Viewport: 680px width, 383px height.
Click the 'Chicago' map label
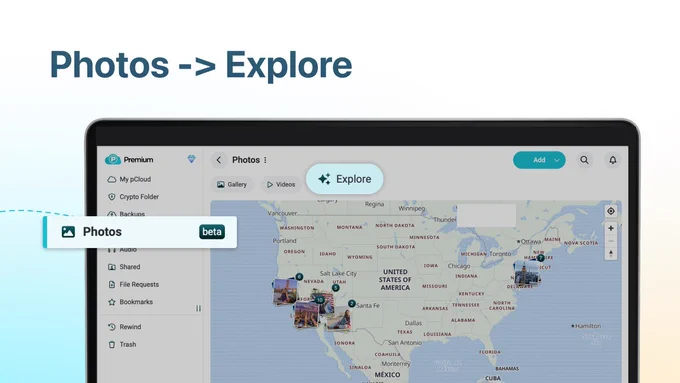[x=459, y=266]
